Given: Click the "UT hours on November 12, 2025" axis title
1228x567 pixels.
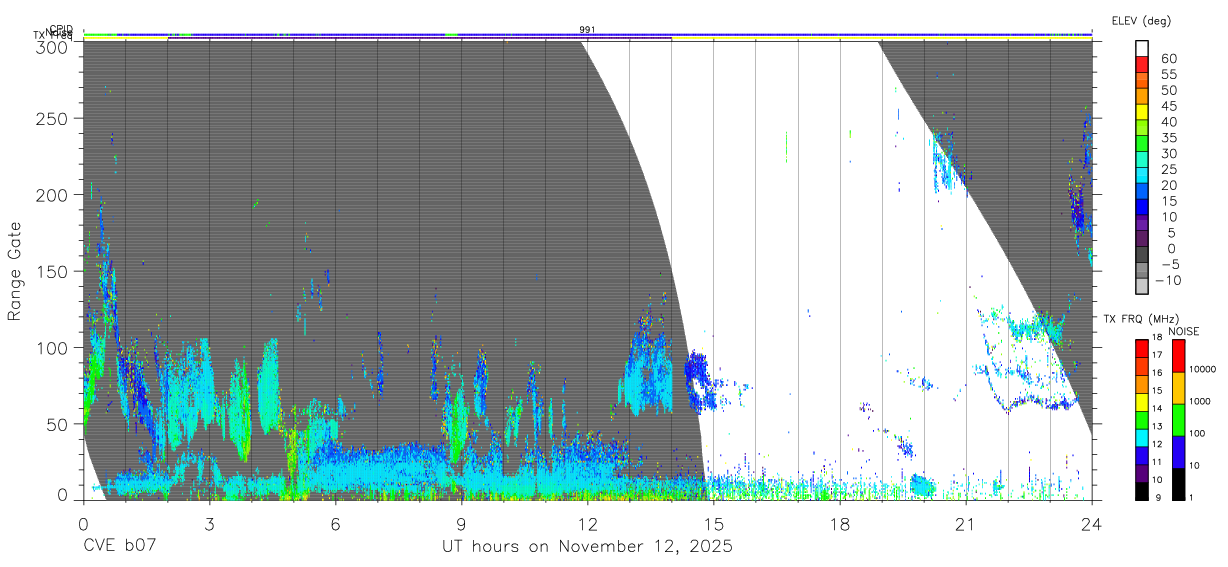Looking at the screenshot, I should point(587,546).
